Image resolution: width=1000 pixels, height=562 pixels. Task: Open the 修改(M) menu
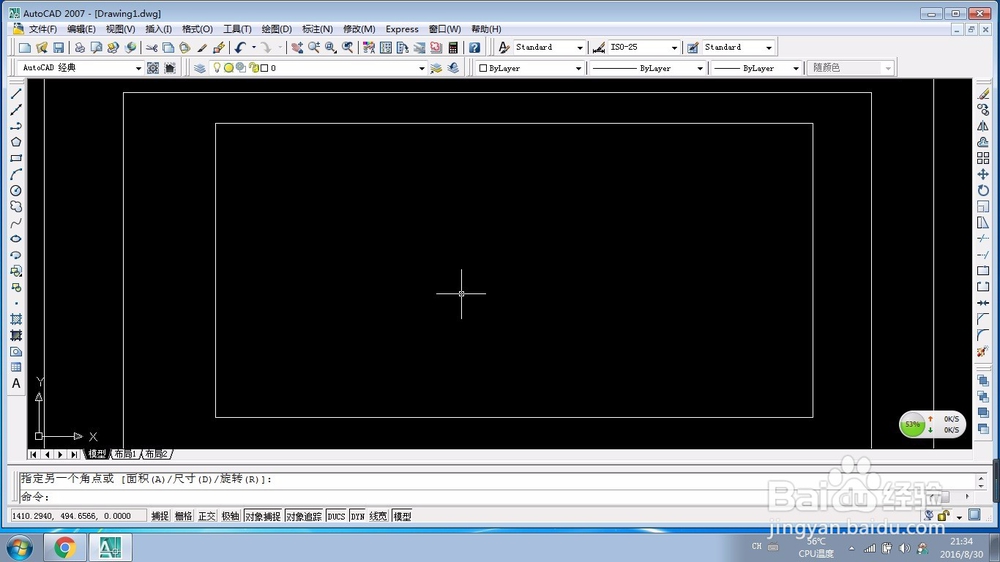coord(359,29)
